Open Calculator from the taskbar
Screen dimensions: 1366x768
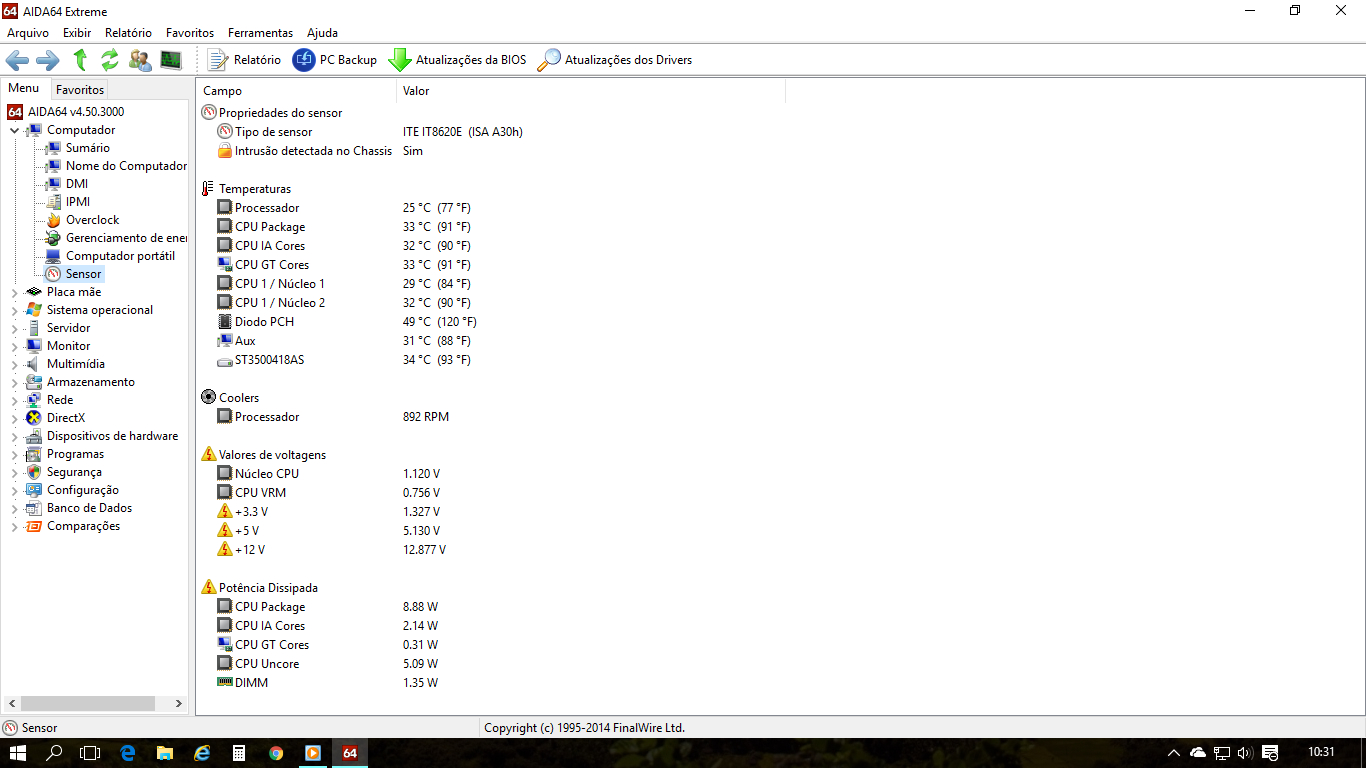(239, 753)
